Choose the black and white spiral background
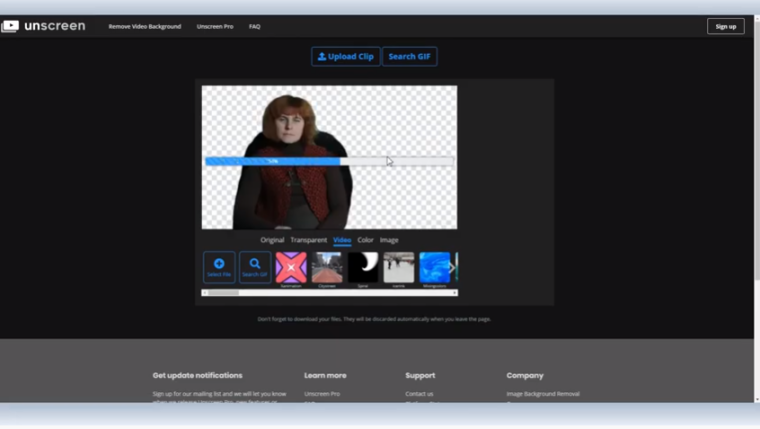Image resolution: width=760 pixels, height=429 pixels. coord(363,267)
